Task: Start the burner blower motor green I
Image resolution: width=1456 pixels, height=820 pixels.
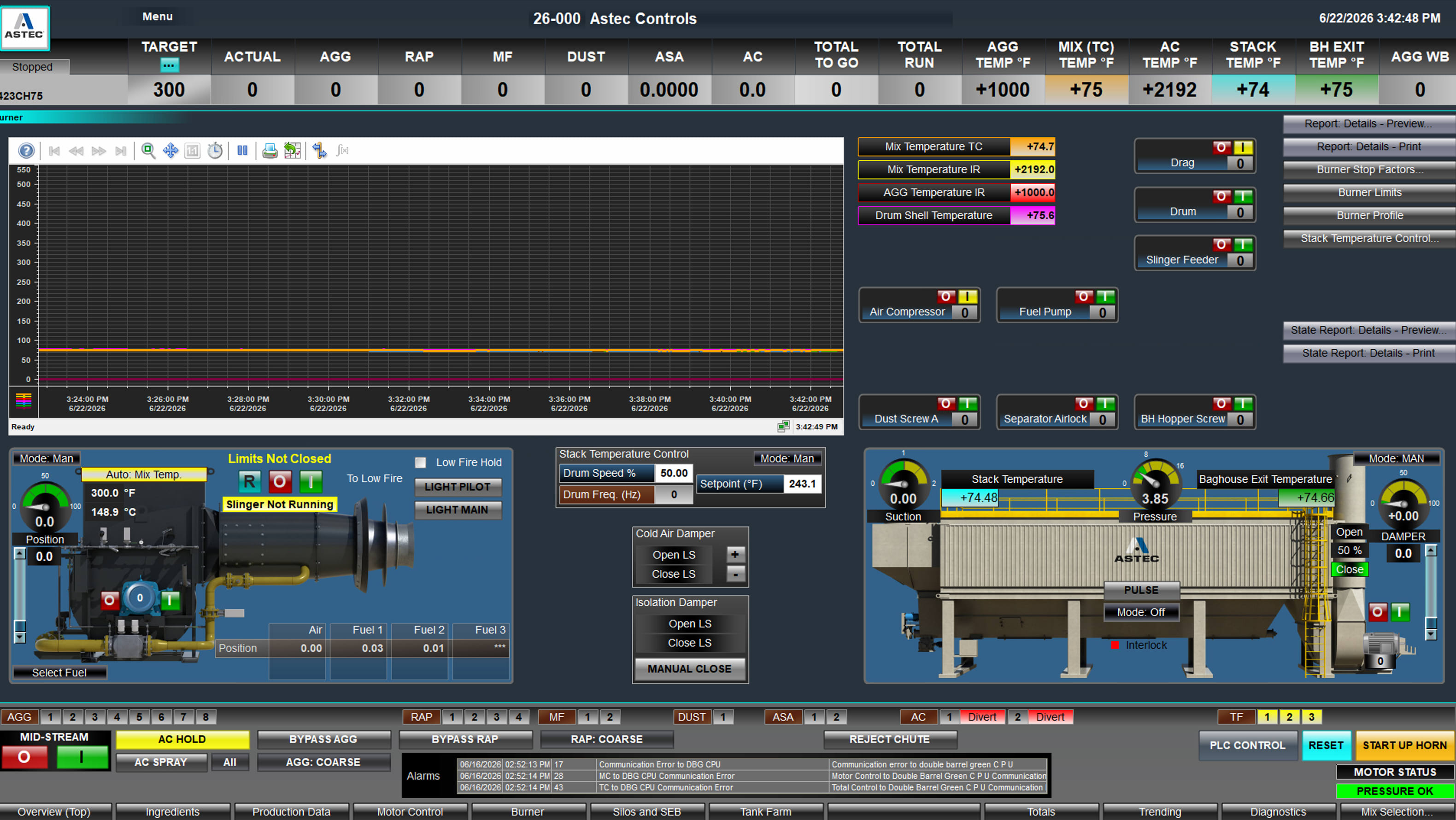Action: tap(170, 600)
